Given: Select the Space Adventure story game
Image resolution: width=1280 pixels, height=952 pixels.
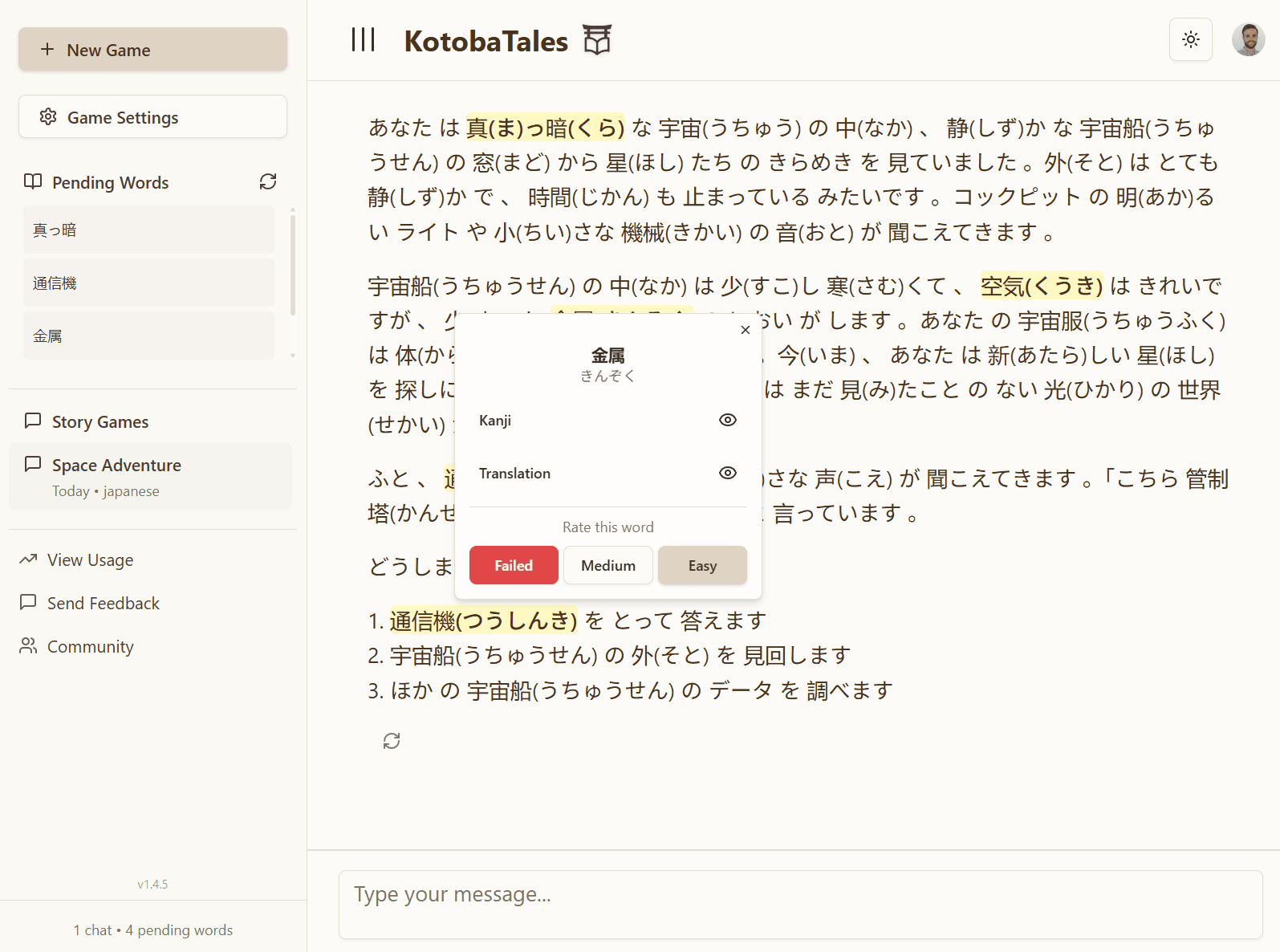Looking at the screenshot, I should point(150,476).
